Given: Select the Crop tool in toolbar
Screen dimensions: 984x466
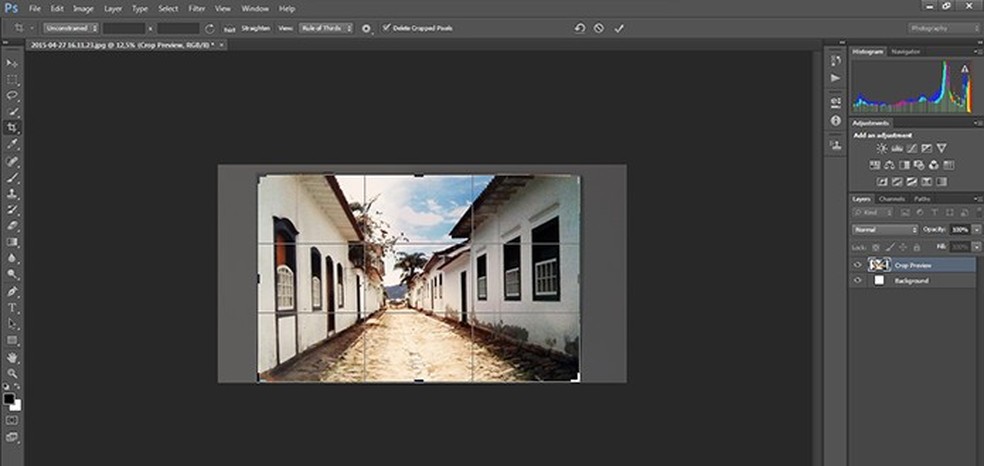Looking at the screenshot, I should (12, 128).
